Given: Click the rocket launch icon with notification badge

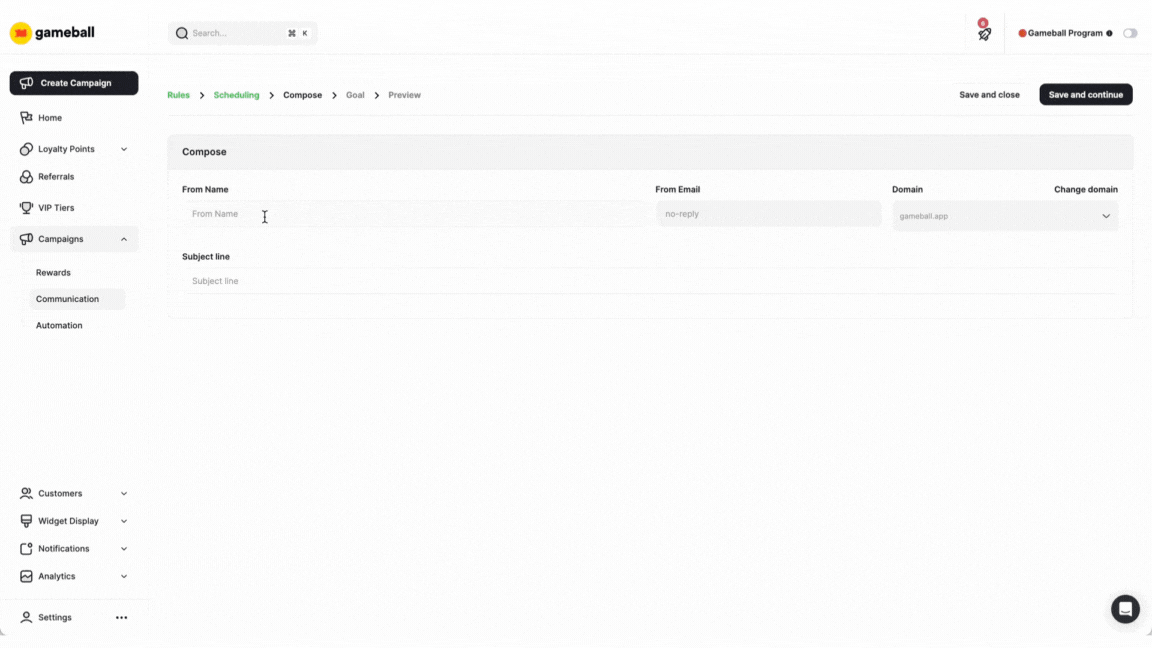Looking at the screenshot, I should pos(983,33).
